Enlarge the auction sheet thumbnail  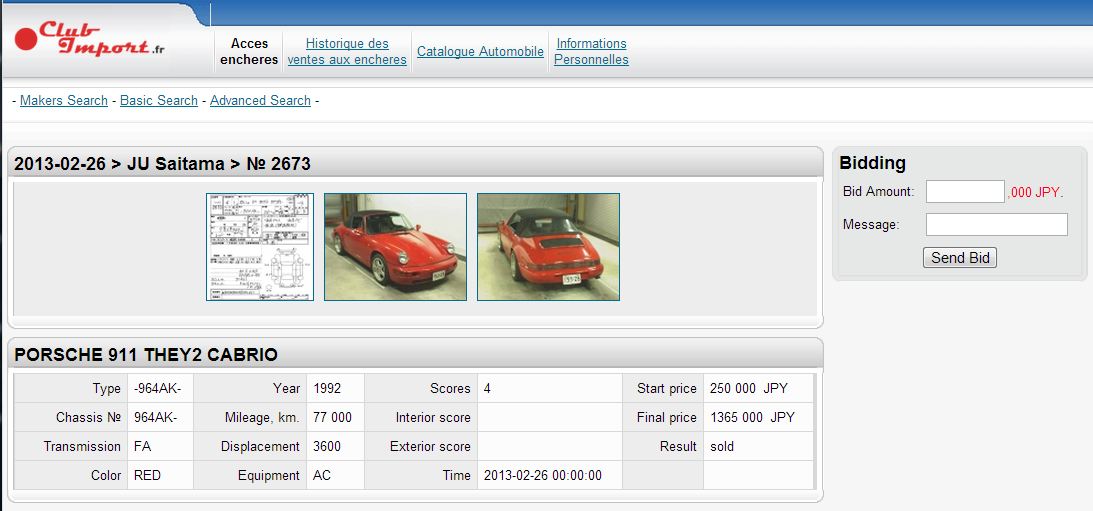(260, 247)
